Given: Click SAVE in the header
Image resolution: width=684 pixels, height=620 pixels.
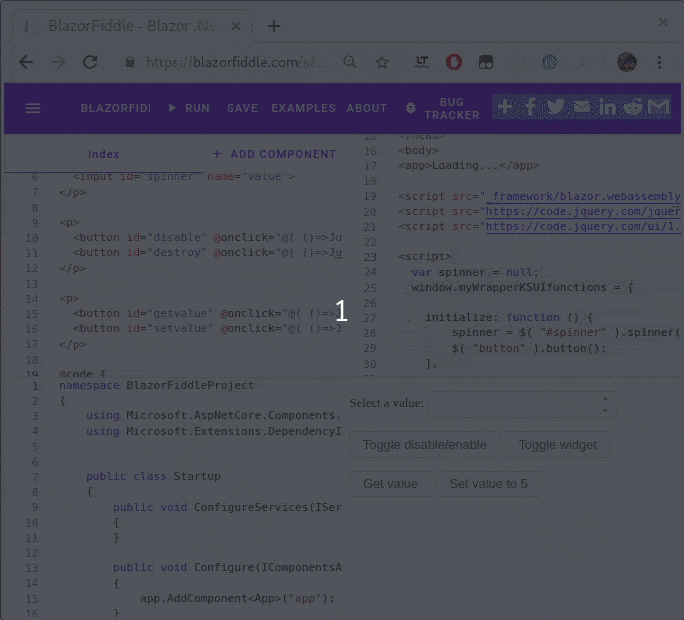Looking at the screenshot, I should (243, 108).
